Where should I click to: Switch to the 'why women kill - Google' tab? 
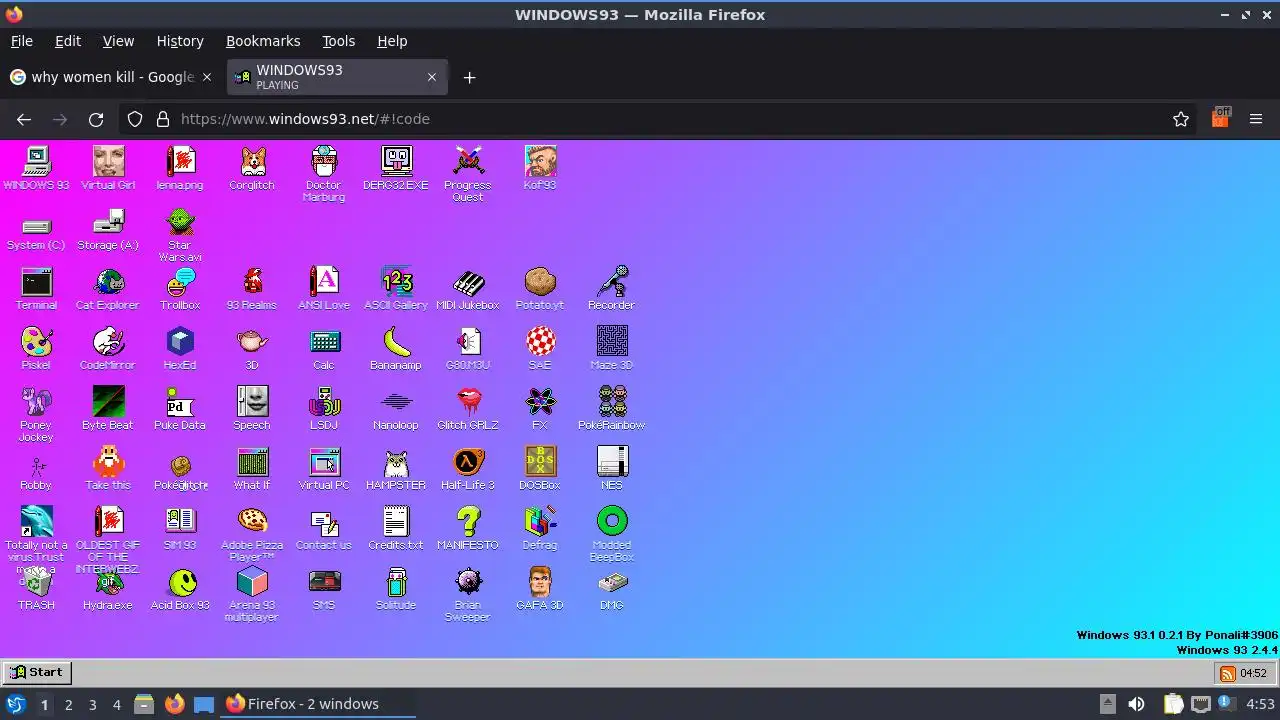coord(112,77)
